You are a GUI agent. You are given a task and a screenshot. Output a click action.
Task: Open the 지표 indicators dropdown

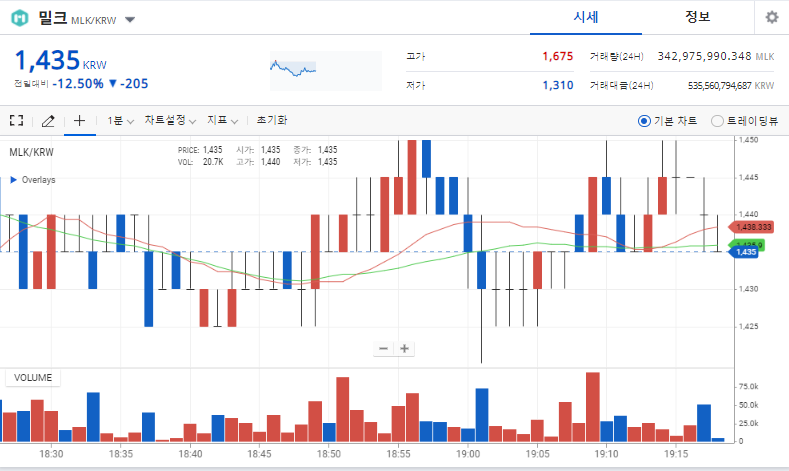point(222,121)
